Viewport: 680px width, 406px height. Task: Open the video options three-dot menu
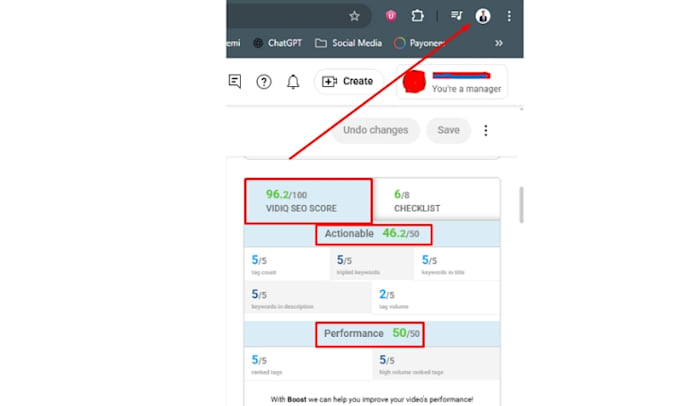click(486, 131)
